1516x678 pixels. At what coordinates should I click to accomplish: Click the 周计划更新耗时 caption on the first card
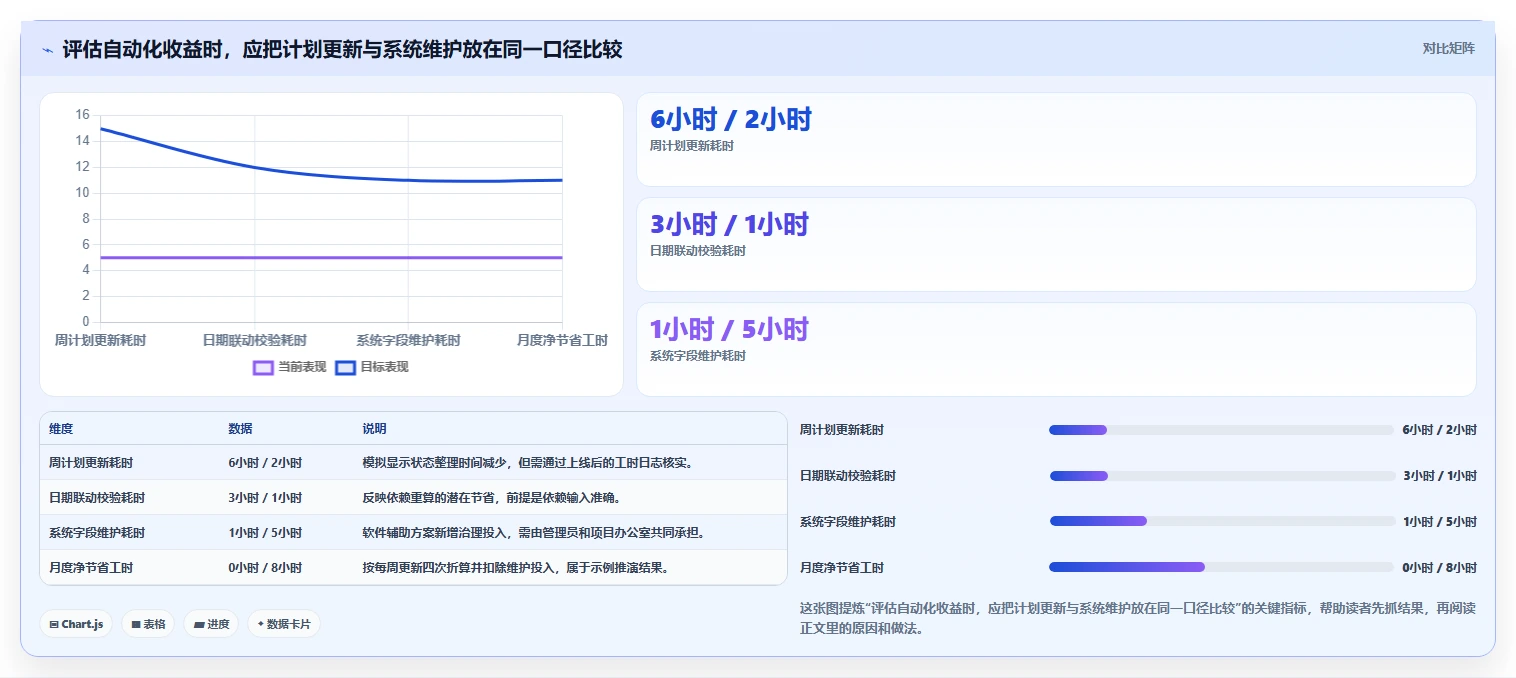pos(692,146)
